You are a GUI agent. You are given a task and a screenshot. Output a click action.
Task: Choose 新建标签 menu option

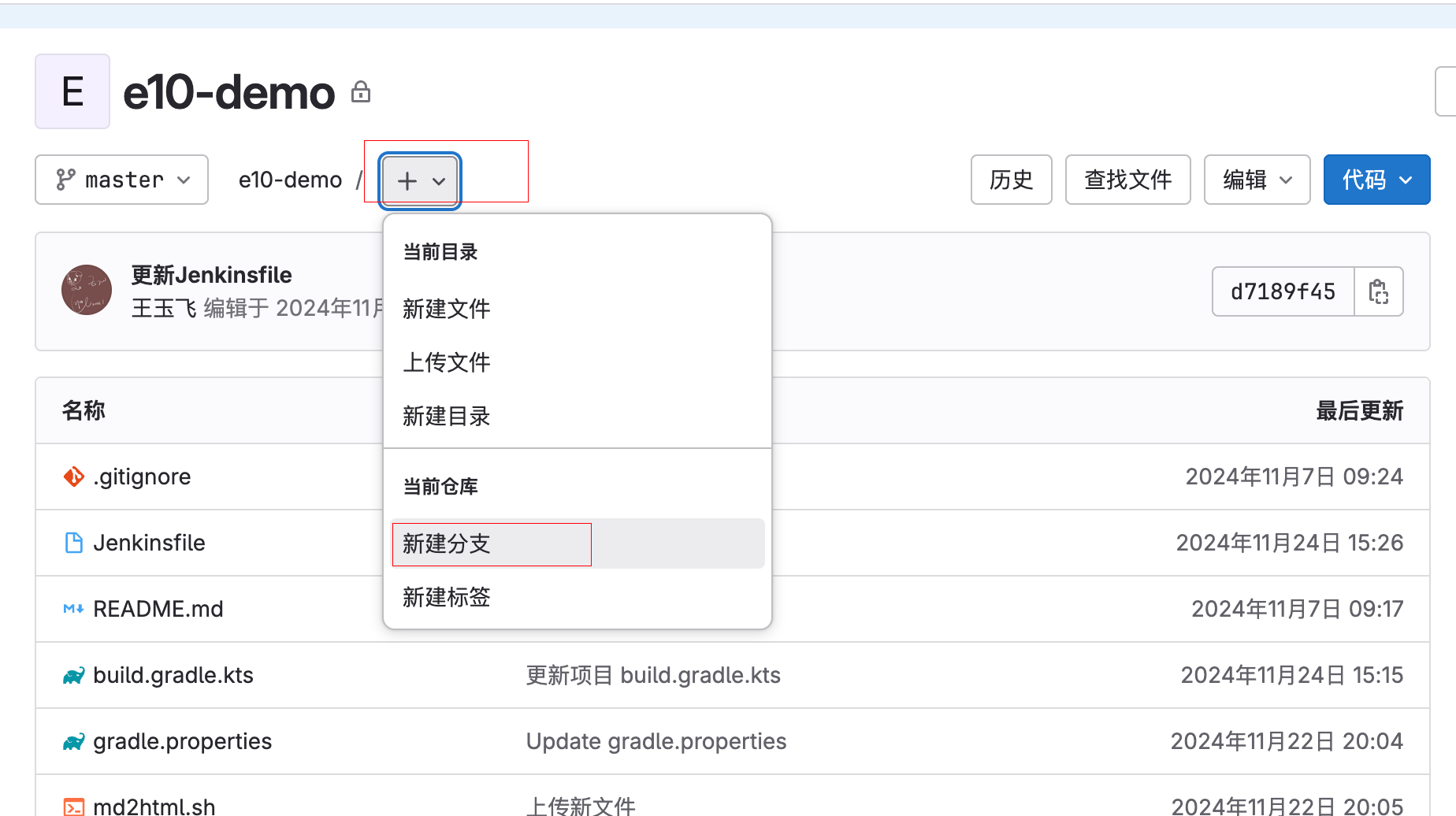click(447, 597)
